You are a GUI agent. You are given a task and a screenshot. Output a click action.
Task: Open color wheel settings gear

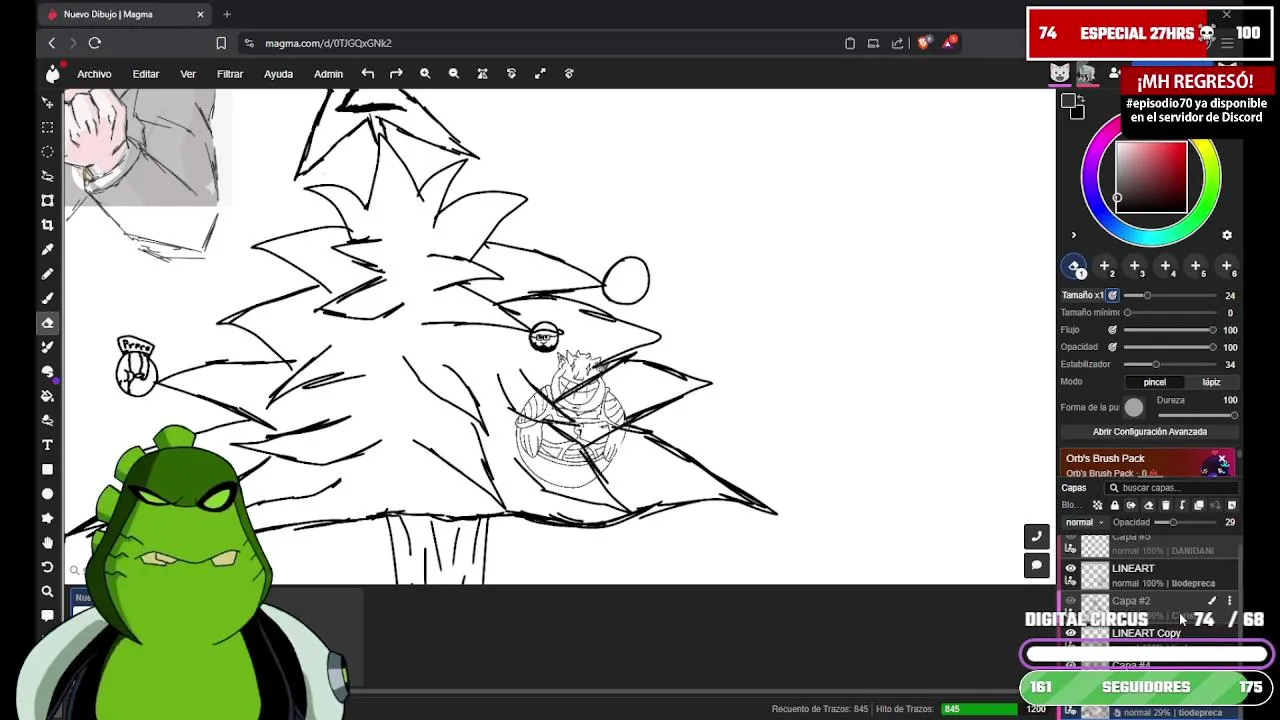(x=1227, y=235)
